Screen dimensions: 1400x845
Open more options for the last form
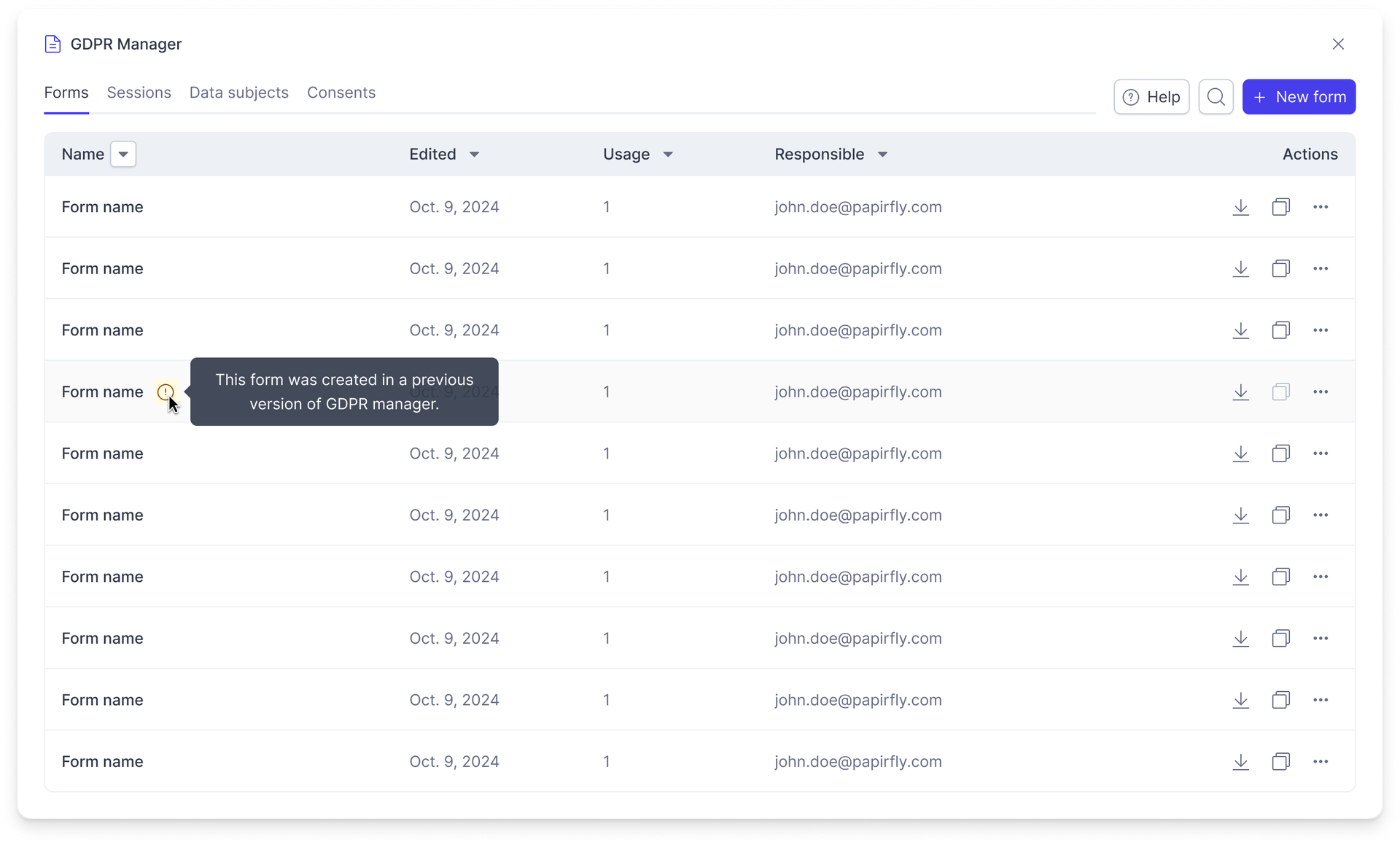(1321, 762)
